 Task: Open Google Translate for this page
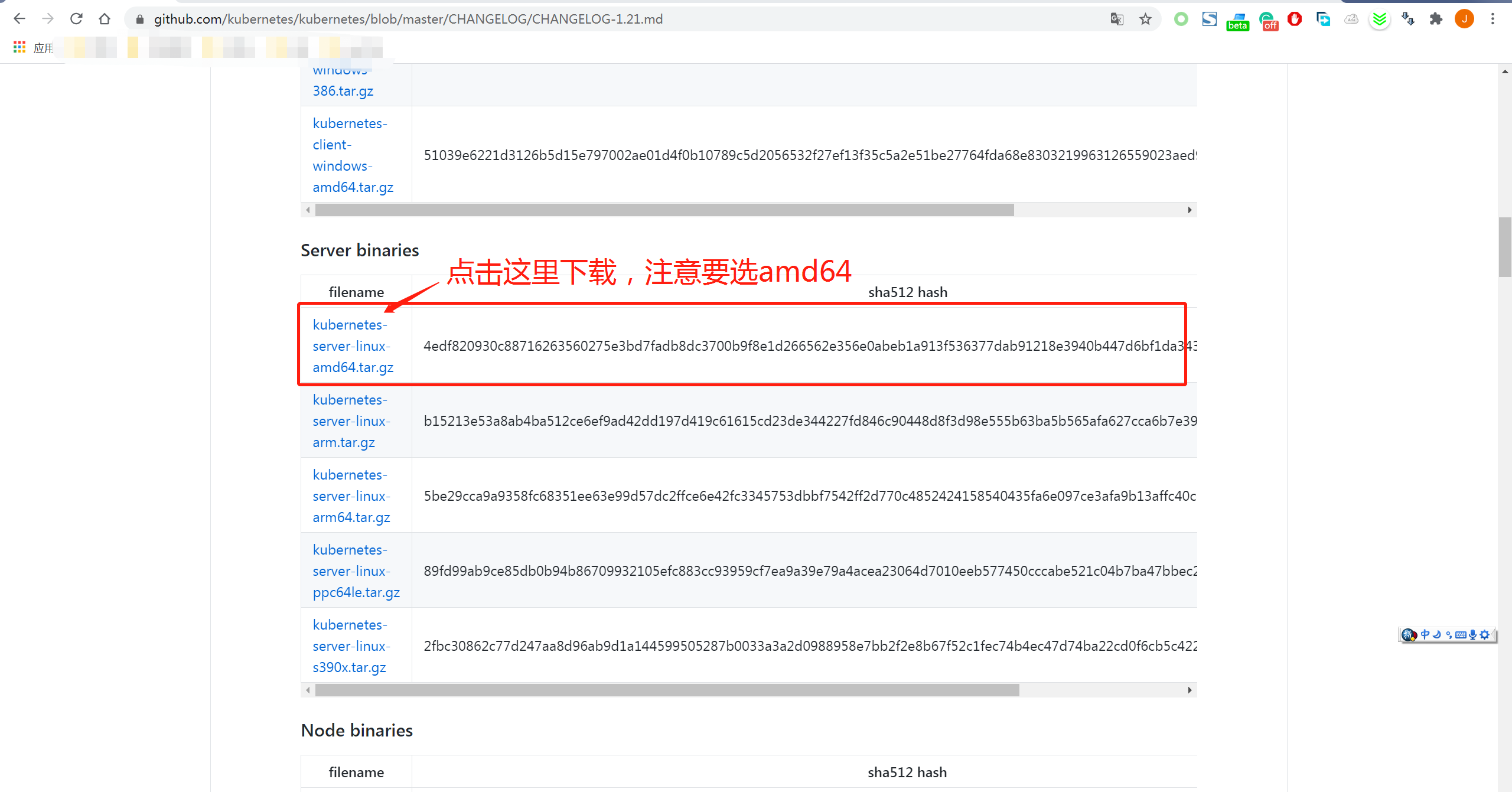tap(1116, 19)
